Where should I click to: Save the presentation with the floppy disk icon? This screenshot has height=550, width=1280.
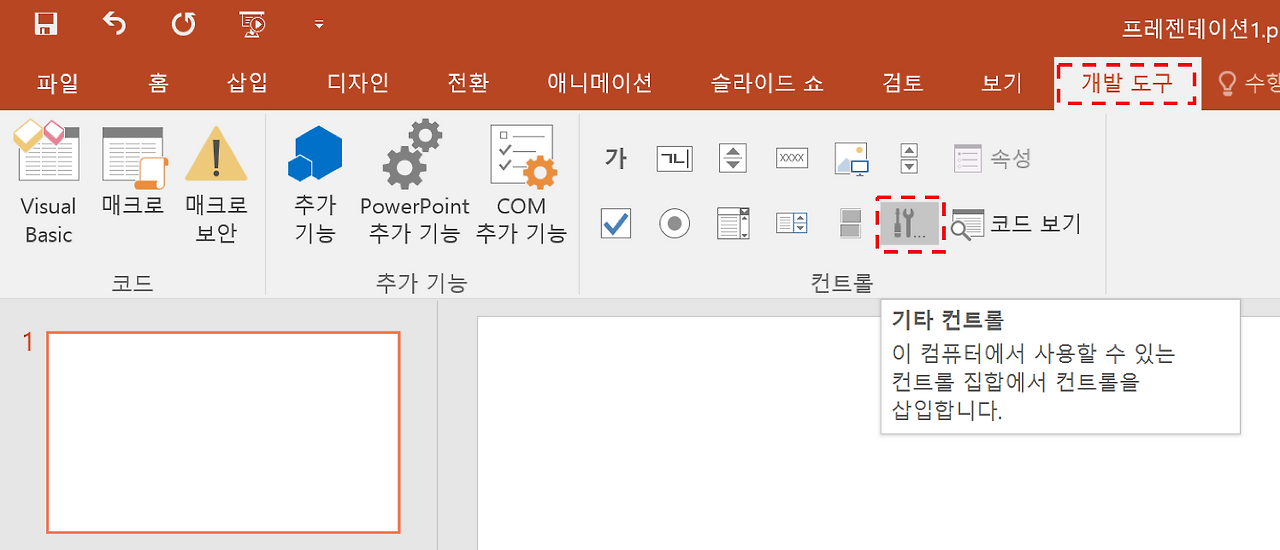(44, 23)
